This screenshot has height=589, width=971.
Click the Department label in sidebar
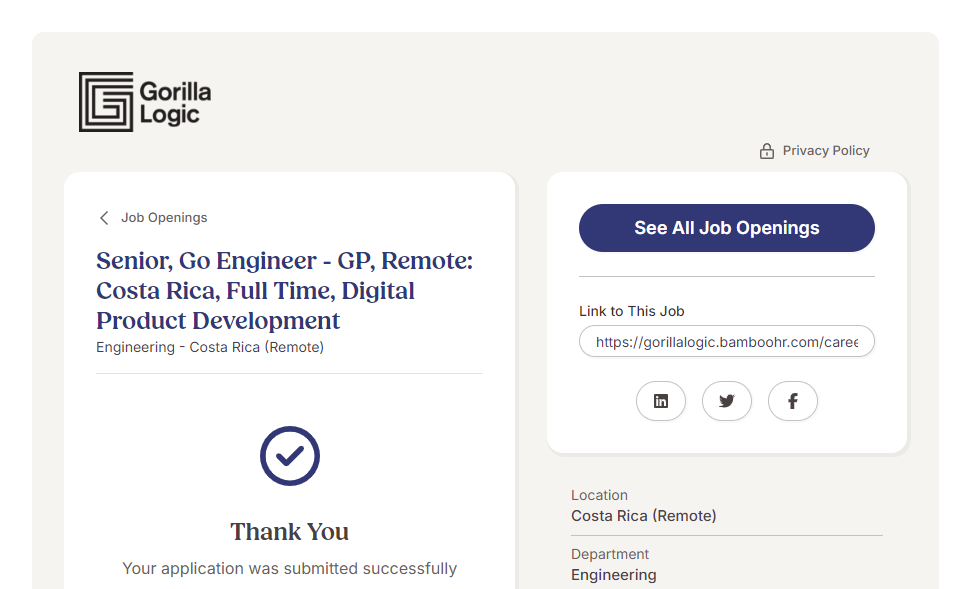(610, 554)
